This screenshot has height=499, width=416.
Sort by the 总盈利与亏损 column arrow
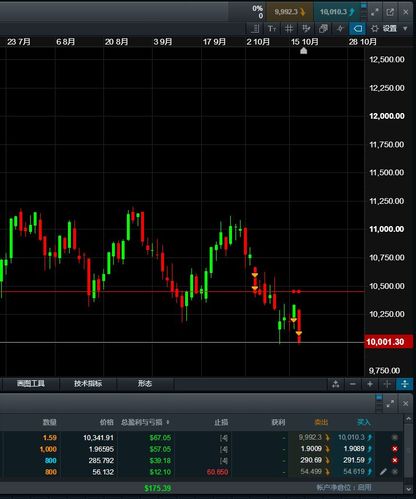[168, 422]
